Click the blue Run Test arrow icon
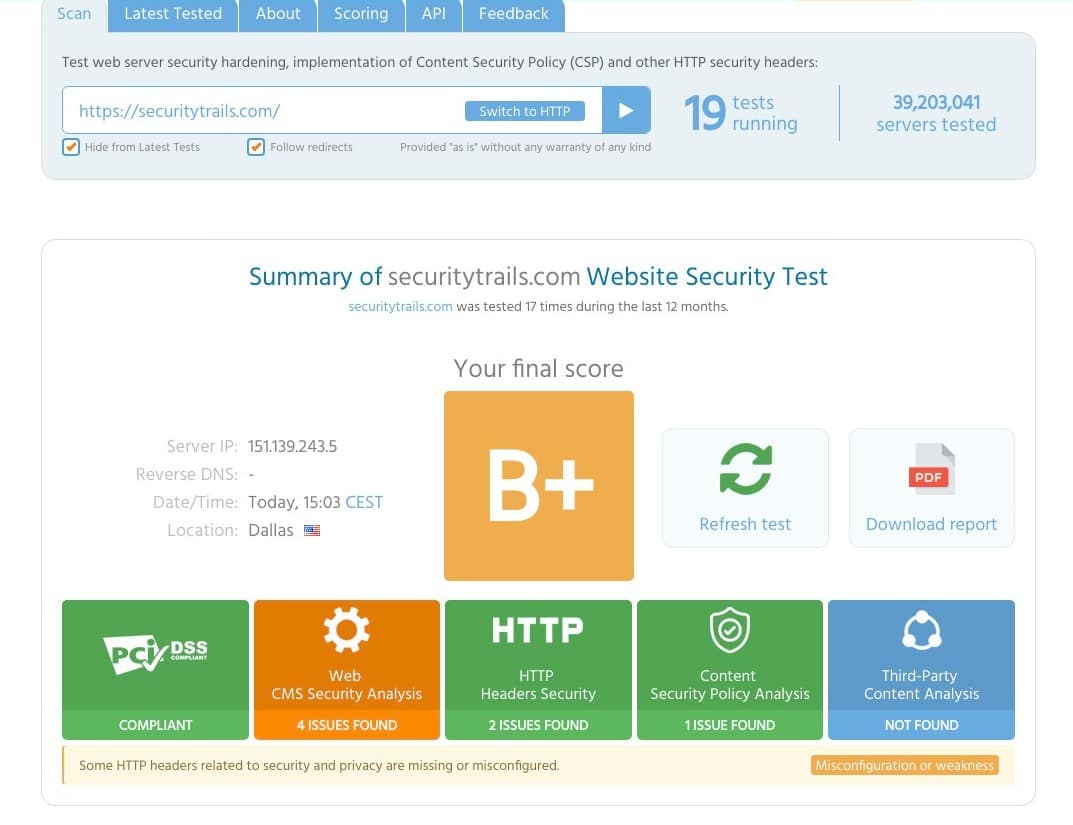The height and width of the screenshot is (825, 1073). (x=626, y=110)
